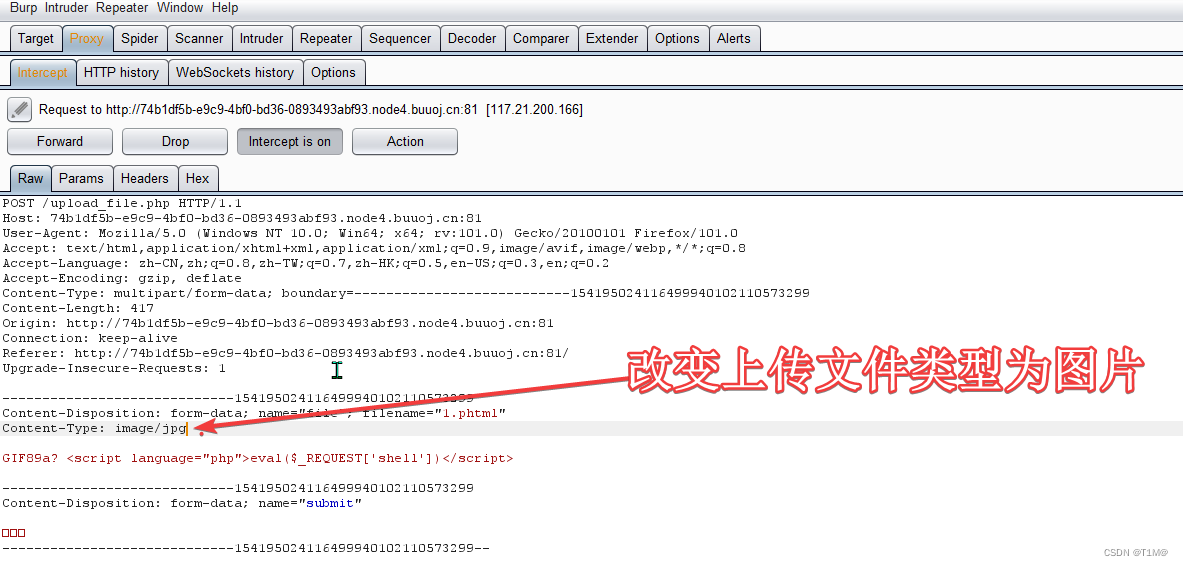Viewport: 1183px width, 566px height.
Task: Switch to the Spider tab
Action: (140, 38)
